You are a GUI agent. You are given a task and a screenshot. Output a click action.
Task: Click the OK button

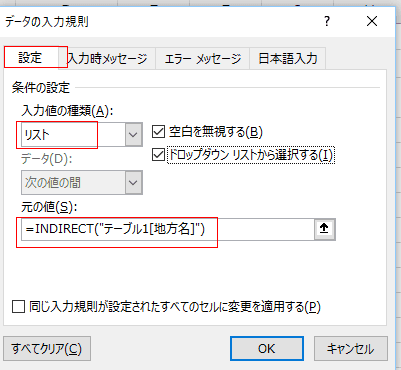pos(267,349)
